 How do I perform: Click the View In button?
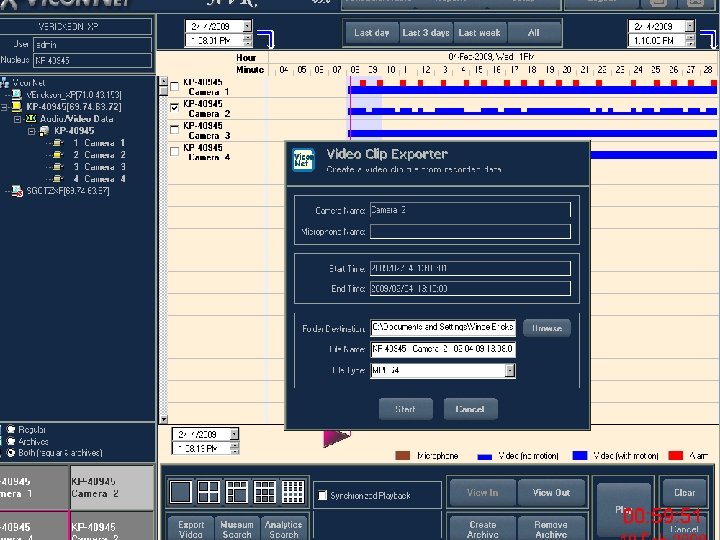click(483, 493)
